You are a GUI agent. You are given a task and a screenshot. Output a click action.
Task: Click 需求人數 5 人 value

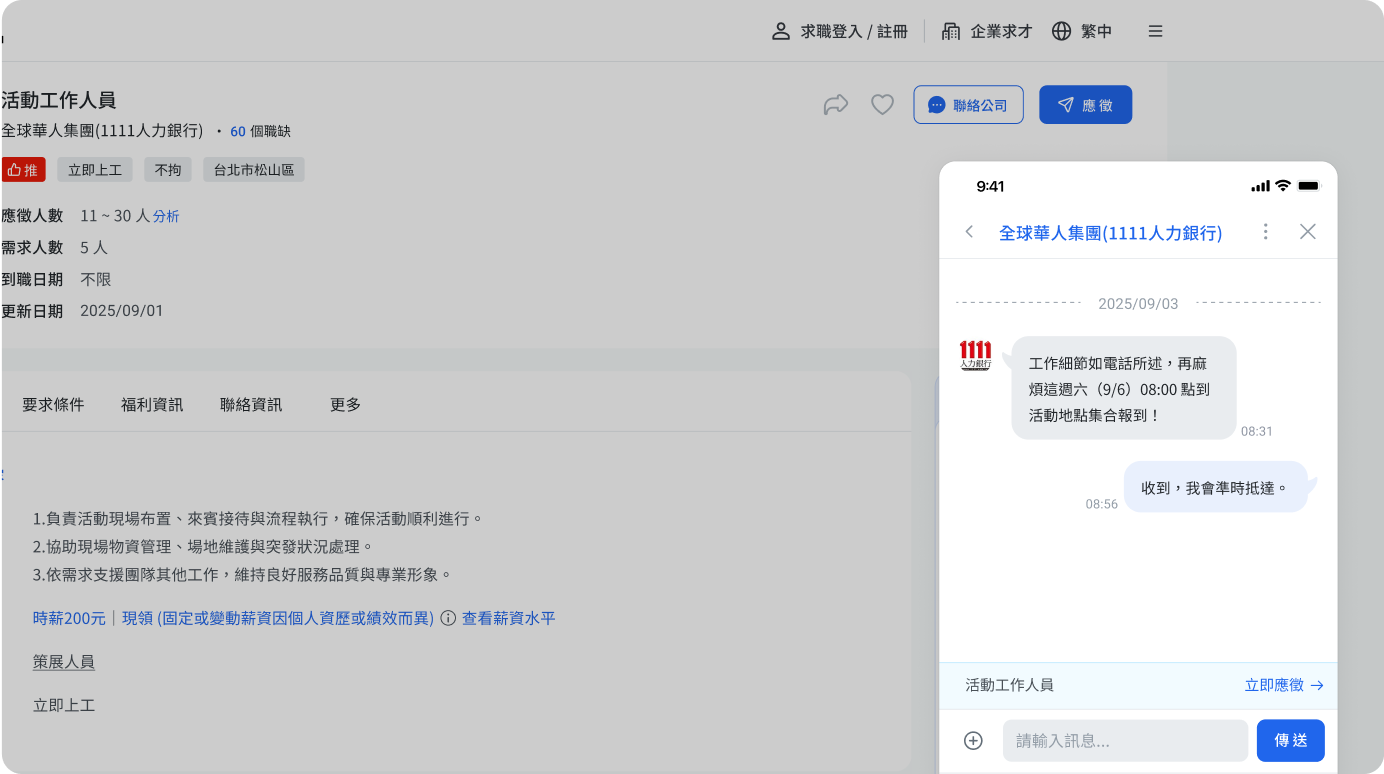(x=94, y=247)
